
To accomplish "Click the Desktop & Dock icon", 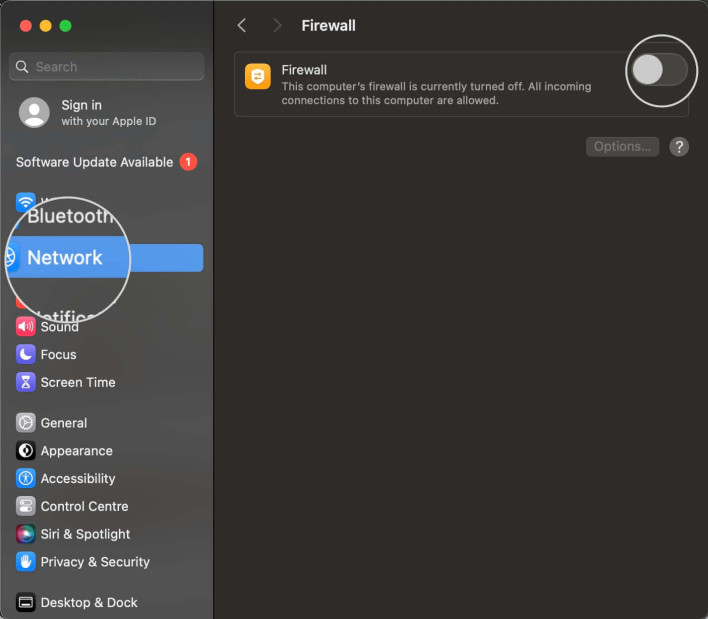I will pyautogui.click(x=26, y=602).
